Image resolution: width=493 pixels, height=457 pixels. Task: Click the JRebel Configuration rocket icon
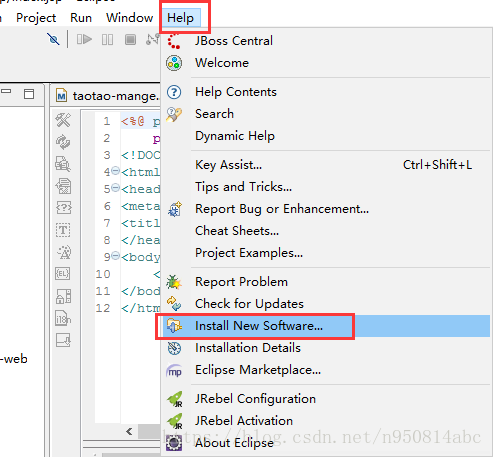coord(175,399)
